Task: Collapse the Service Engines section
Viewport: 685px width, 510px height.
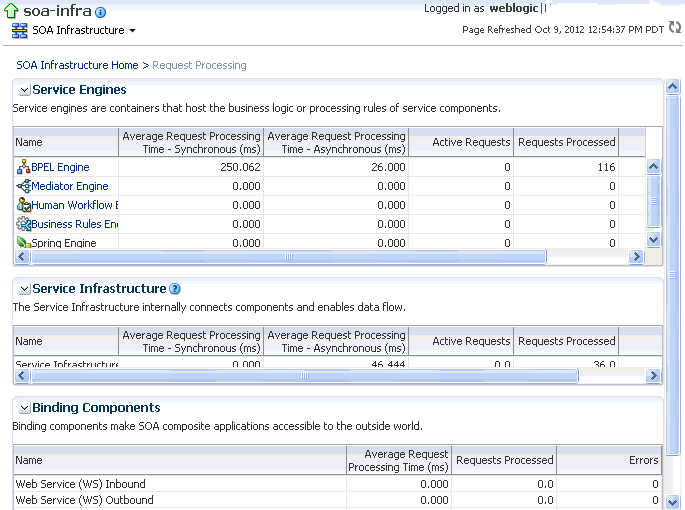Action: click(x=24, y=90)
